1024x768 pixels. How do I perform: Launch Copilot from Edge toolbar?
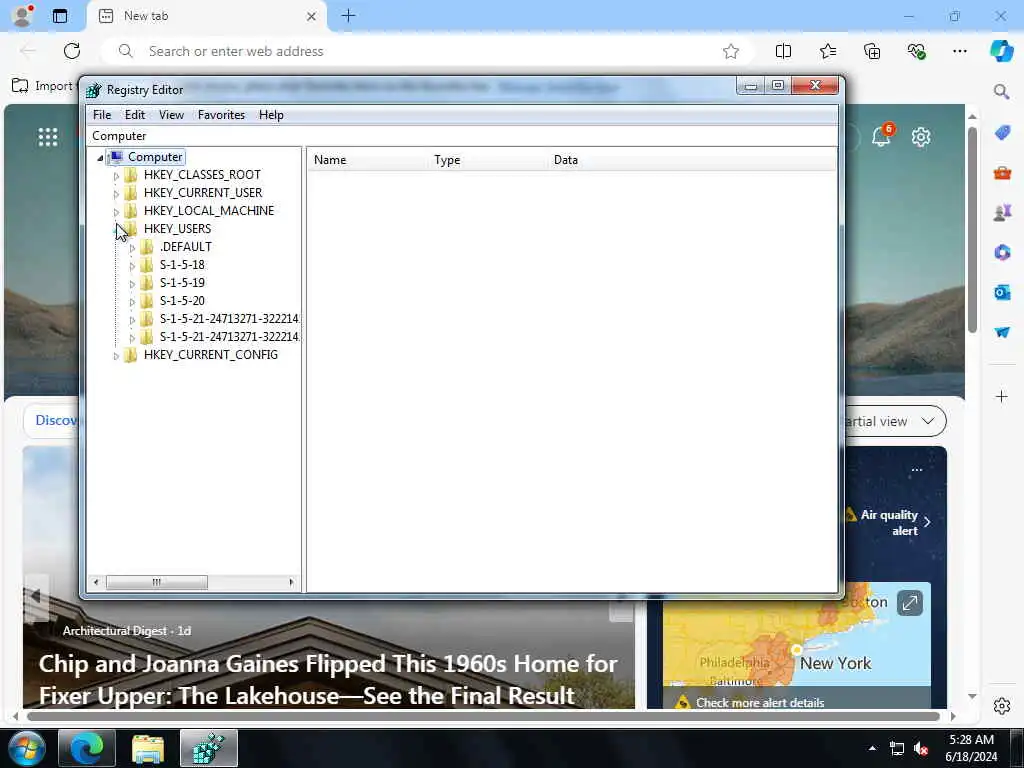(x=1002, y=51)
